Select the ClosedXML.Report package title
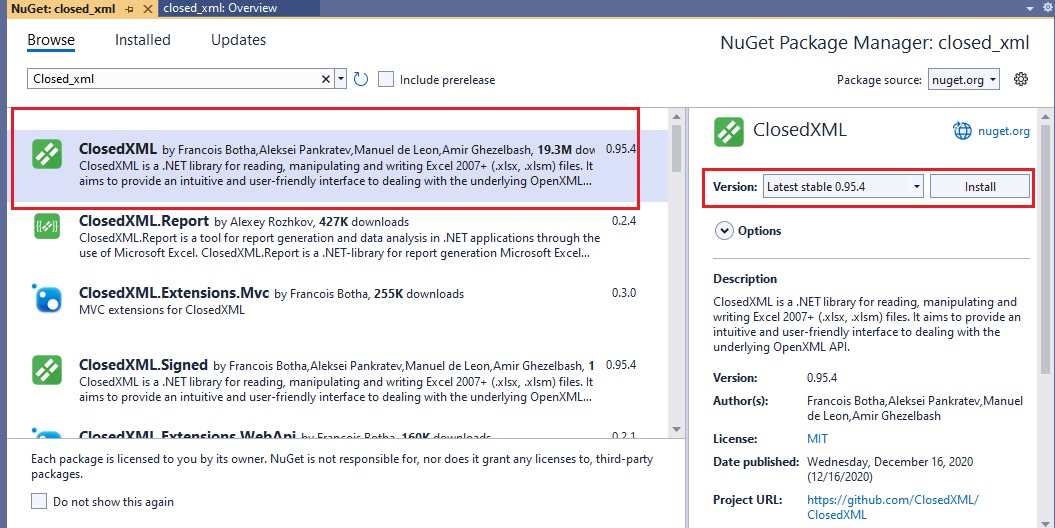 [x=143, y=221]
